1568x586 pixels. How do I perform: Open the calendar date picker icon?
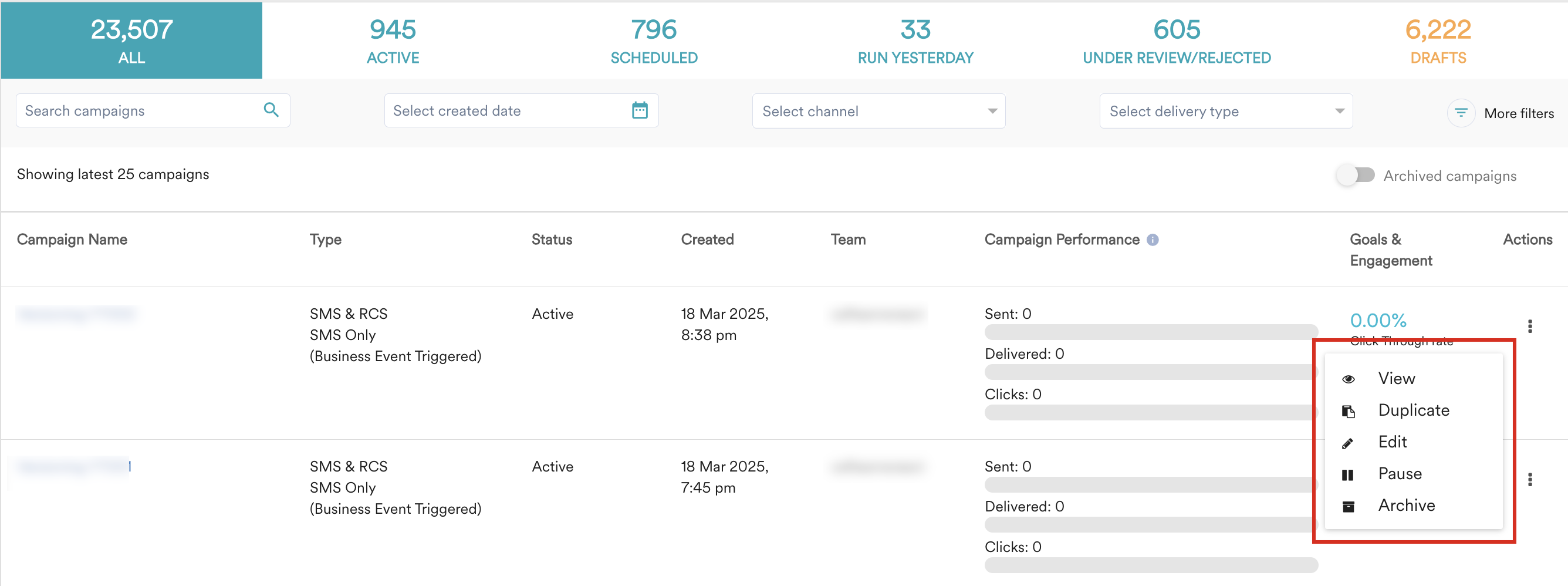pos(639,111)
